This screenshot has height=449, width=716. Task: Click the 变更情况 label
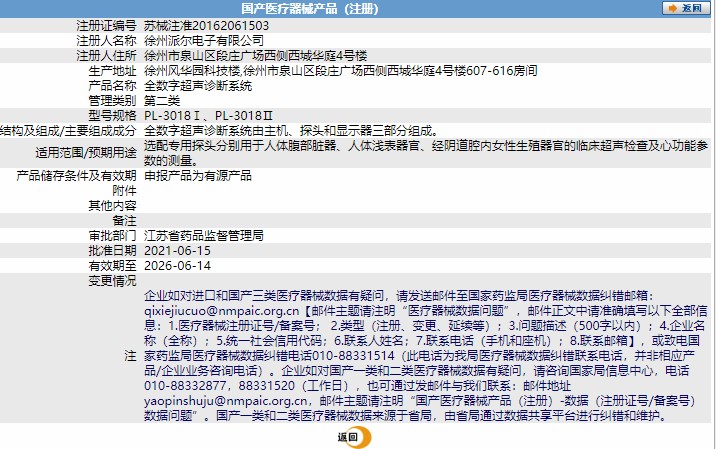coord(112,281)
